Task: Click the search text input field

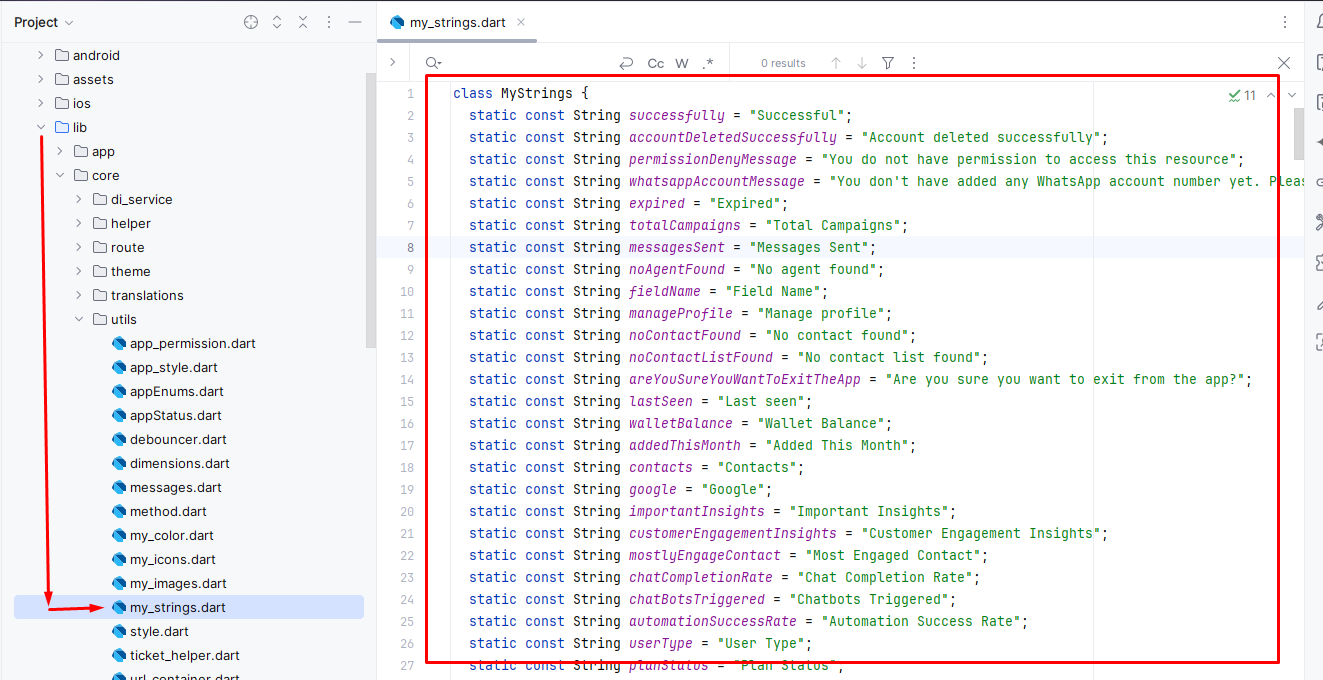Action: tap(530, 63)
